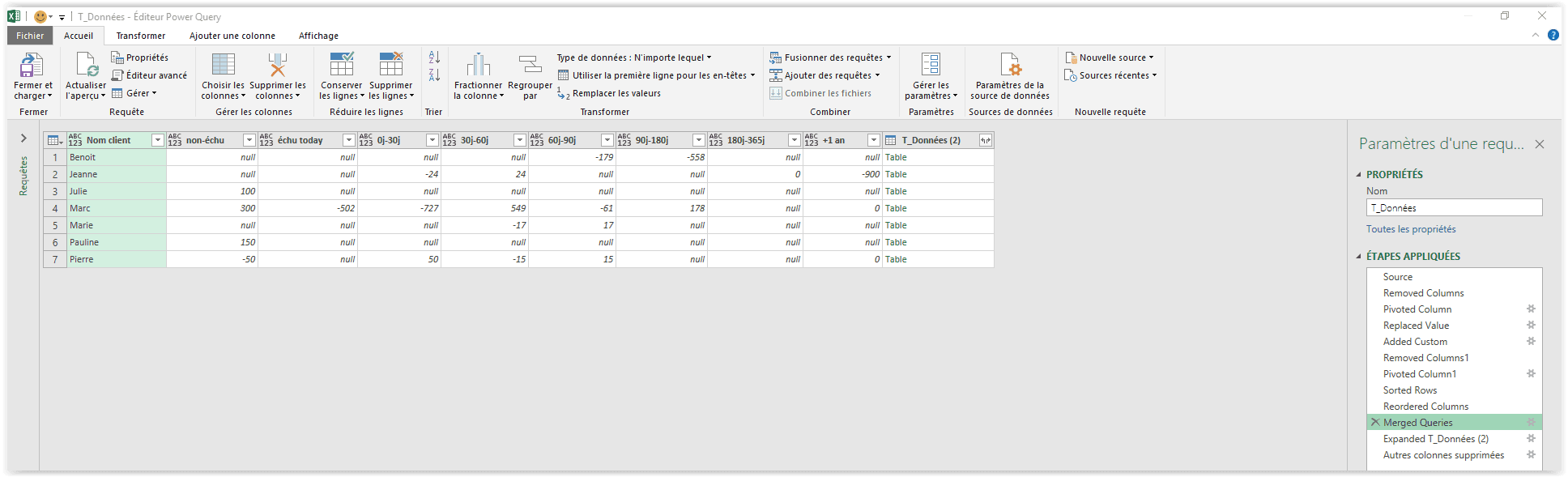Click gear icon next to Pivoted Column step
This screenshot has width=1568, height=477.
[1531, 309]
